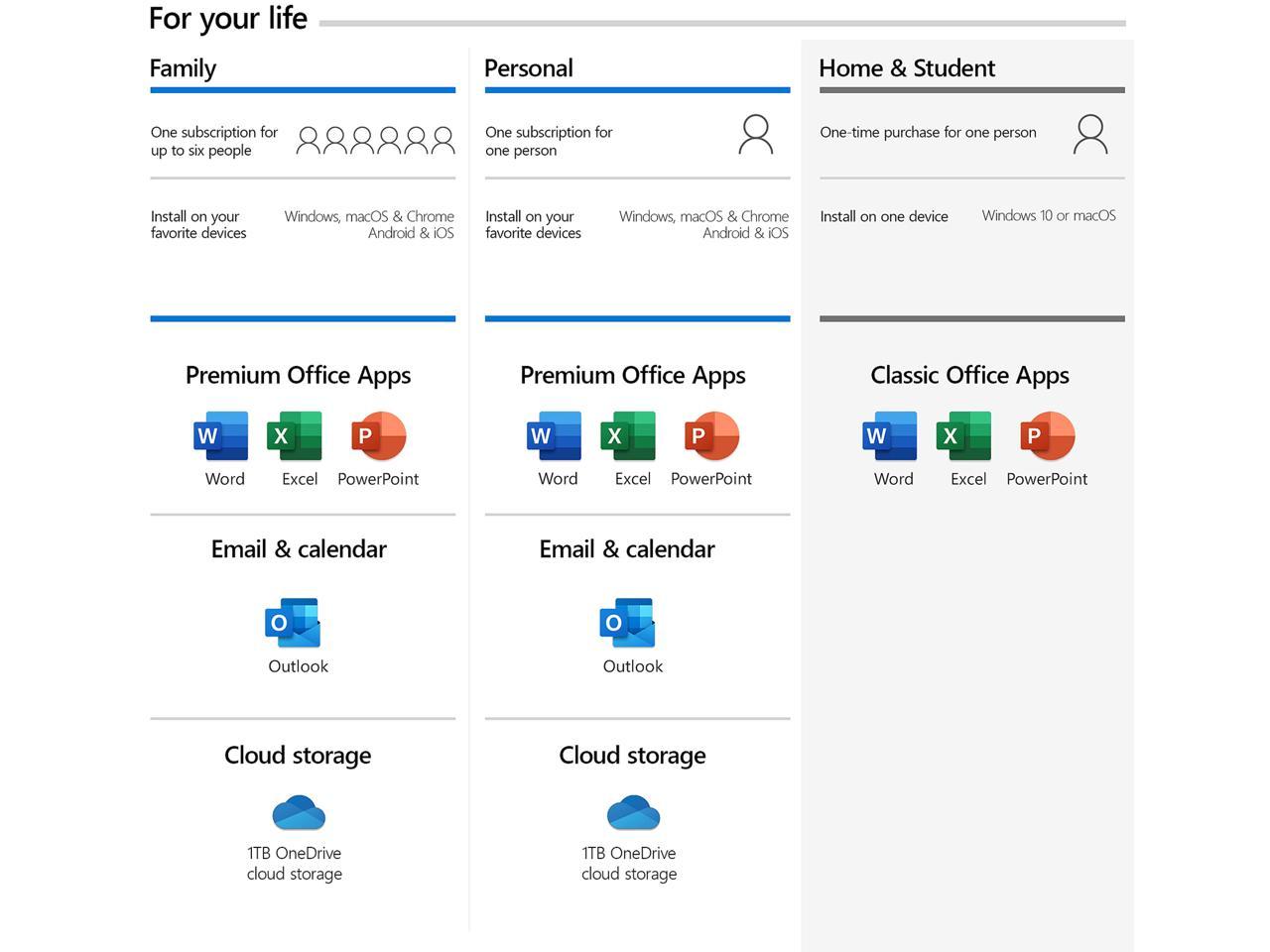The height and width of the screenshot is (952, 1270).
Task: Open PowerPoint icon under Home & Student plan
Action: point(1048,434)
